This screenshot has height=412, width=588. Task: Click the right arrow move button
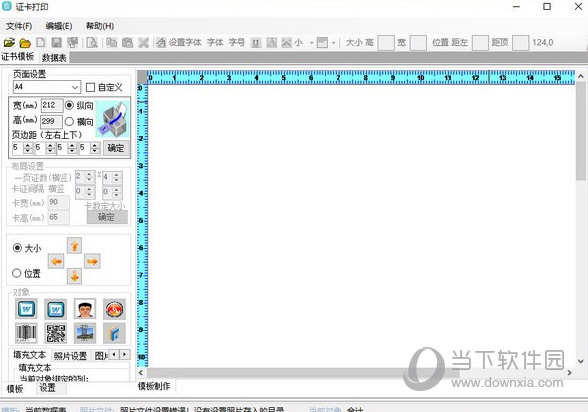click(x=92, y=261)
